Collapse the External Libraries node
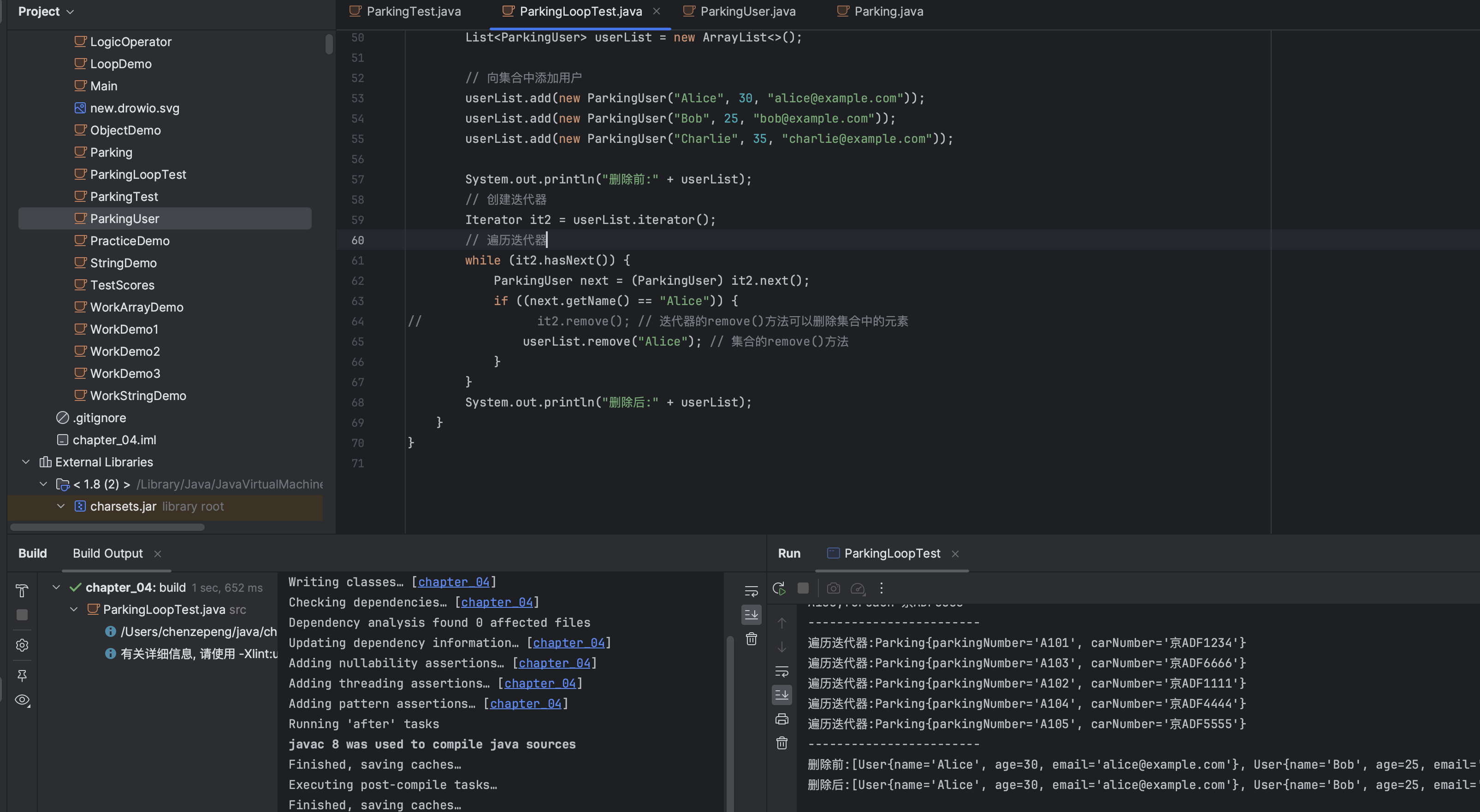Image resolution: width=1480 pixels, height=812 pixels. point(26,462)
